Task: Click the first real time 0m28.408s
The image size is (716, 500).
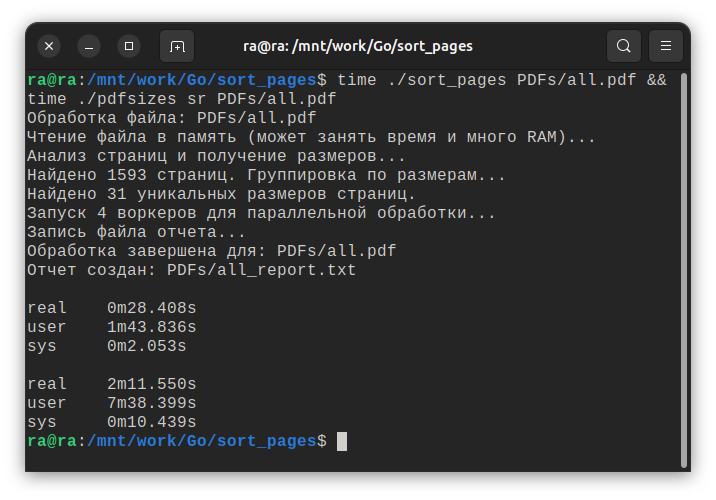Action: pos(151,308)
